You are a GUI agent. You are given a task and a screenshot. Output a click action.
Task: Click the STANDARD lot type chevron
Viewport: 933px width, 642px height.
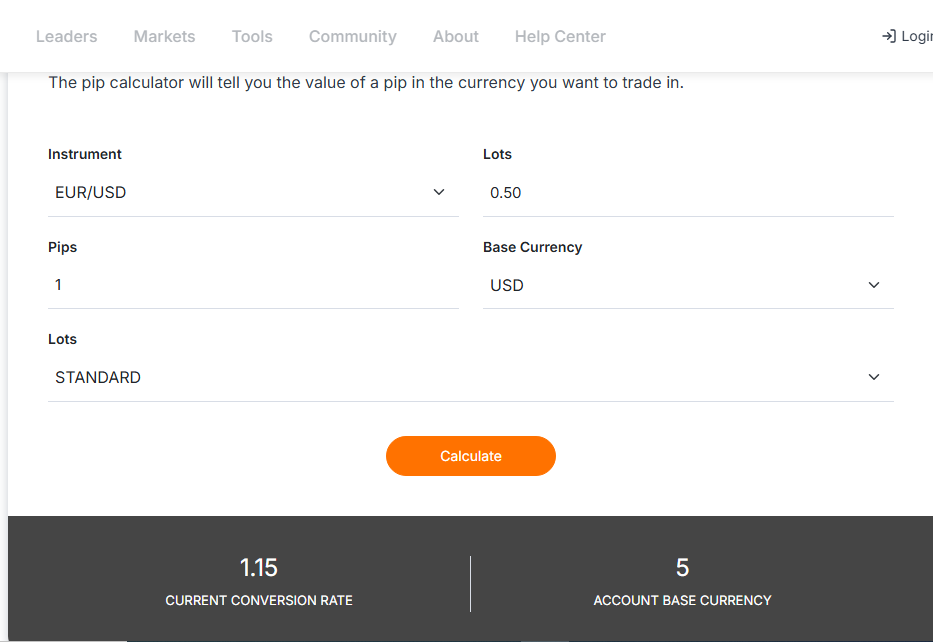(874, 377)
